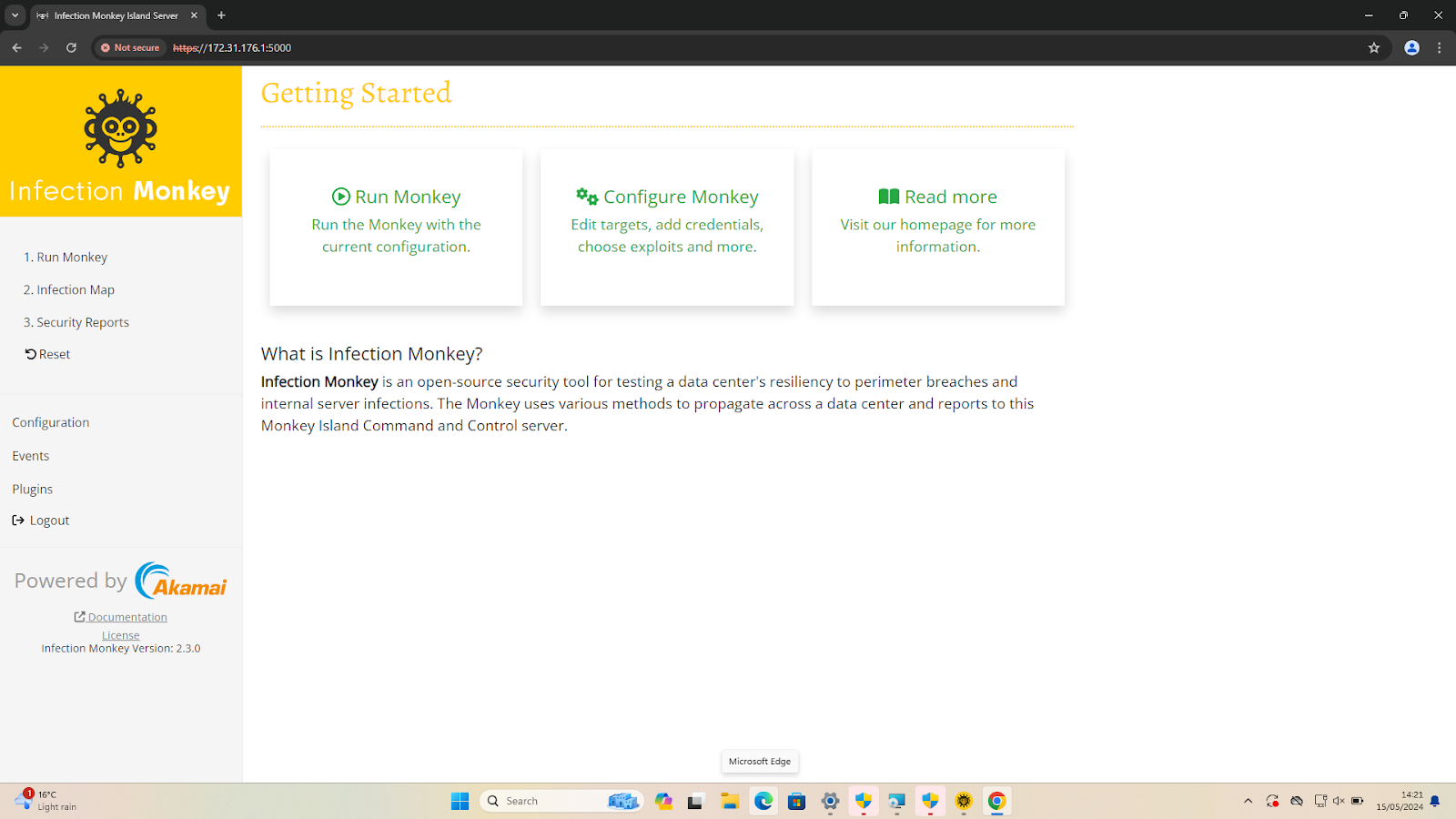Open the tab search dropdown arrow
This screenshot has width=1456, height=819.
pyautogui.click(x=15, y=15)
